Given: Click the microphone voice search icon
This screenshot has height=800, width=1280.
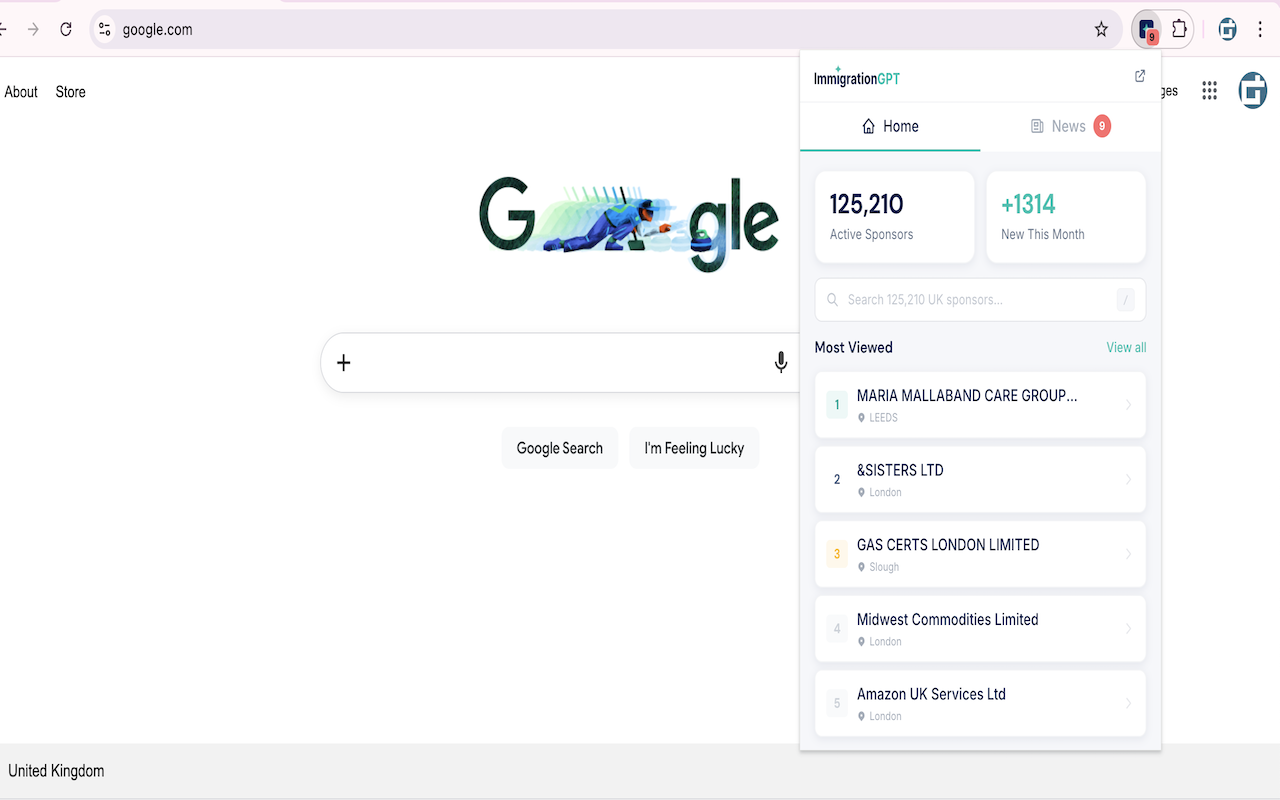Looking at the screenshot, I should (x=781, y=362).
